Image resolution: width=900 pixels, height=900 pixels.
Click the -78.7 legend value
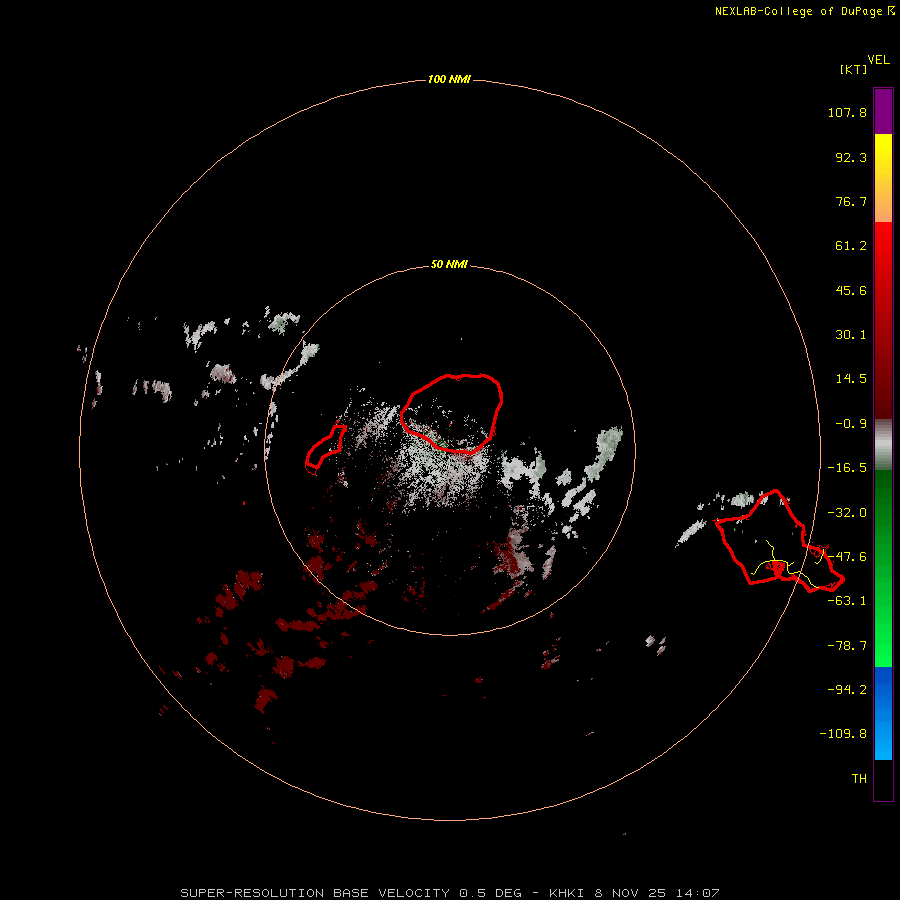point(847,646)
